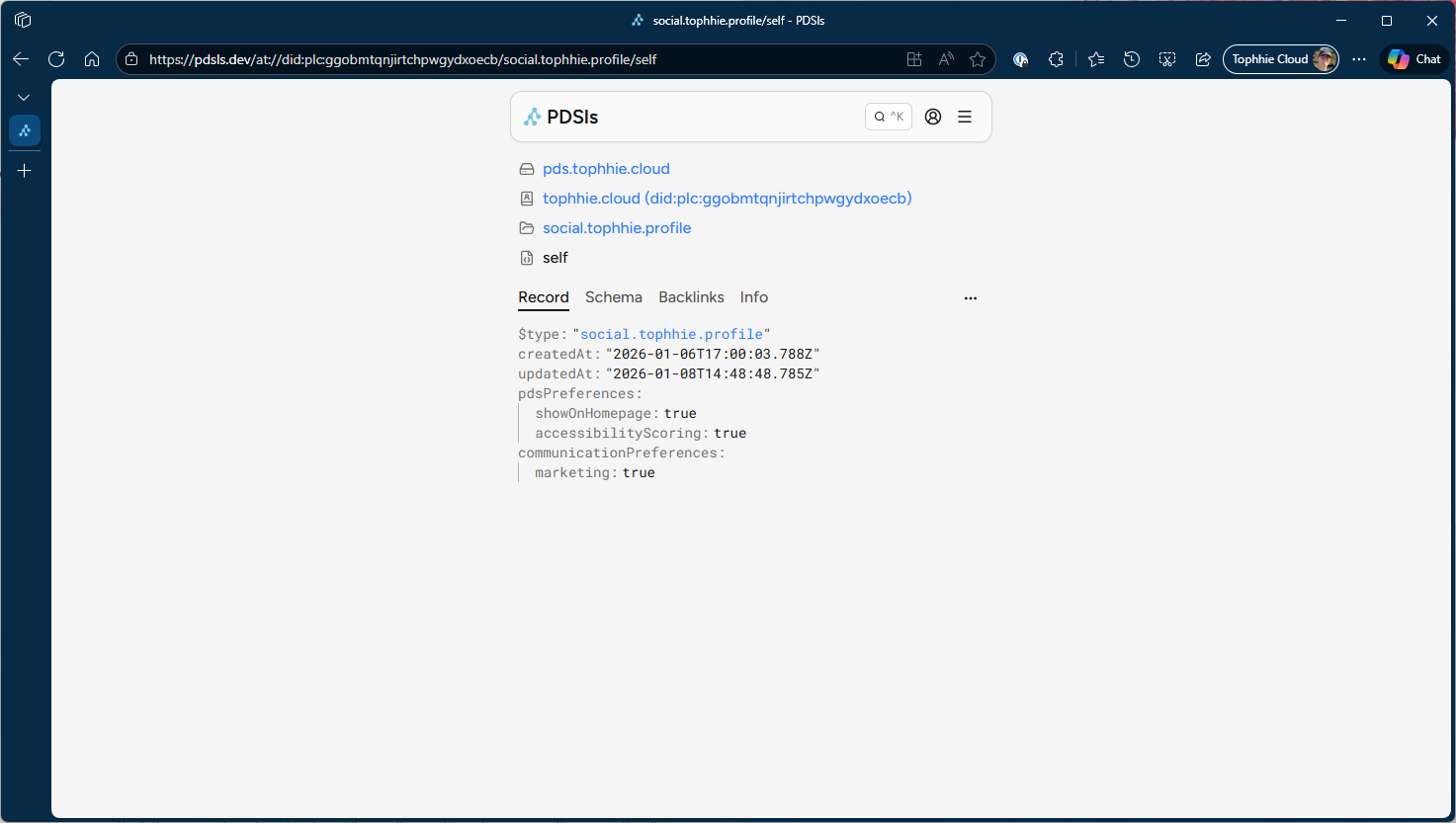The image size is (1456, 823).
Task: Switch to the Backlinks tab
Action: coord(691,297)
